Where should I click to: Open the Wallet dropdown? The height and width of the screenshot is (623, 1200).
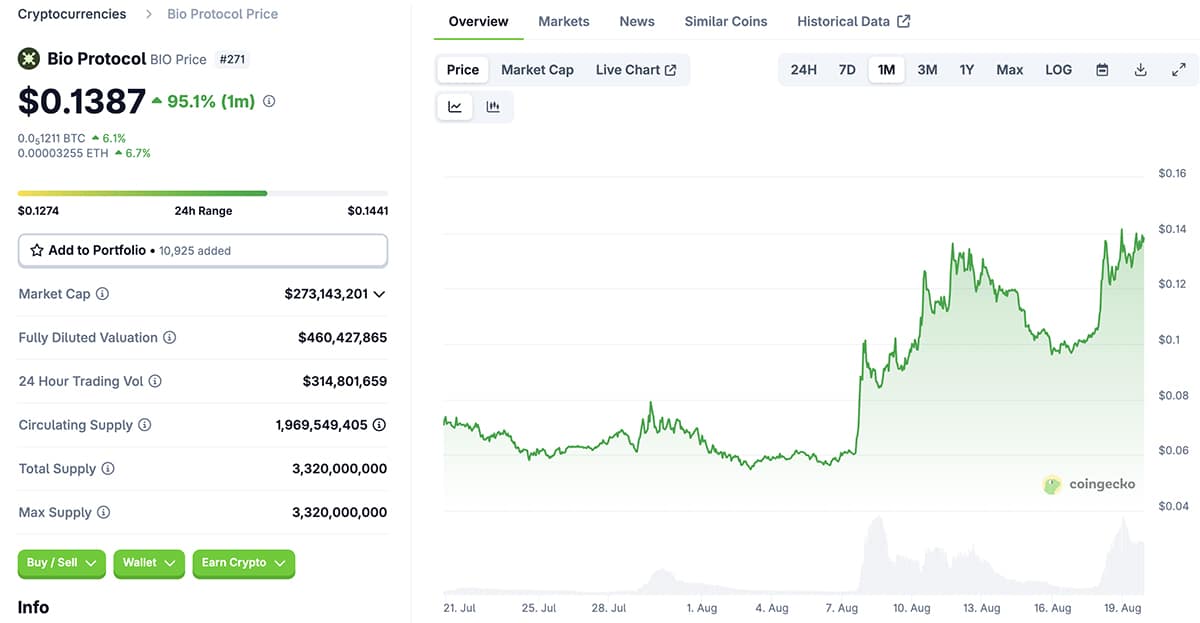pyautogui.click(x=149, y=563)
